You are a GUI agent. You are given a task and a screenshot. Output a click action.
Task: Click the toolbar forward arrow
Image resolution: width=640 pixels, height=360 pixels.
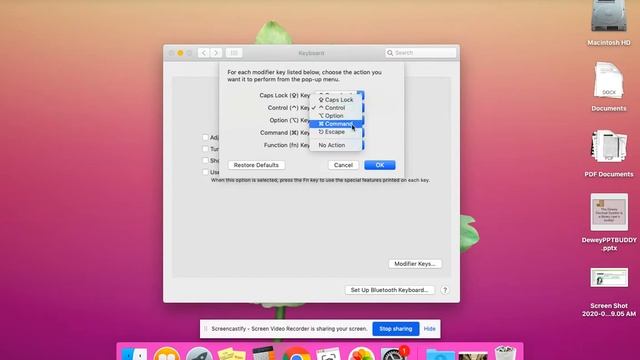point(216,53)
